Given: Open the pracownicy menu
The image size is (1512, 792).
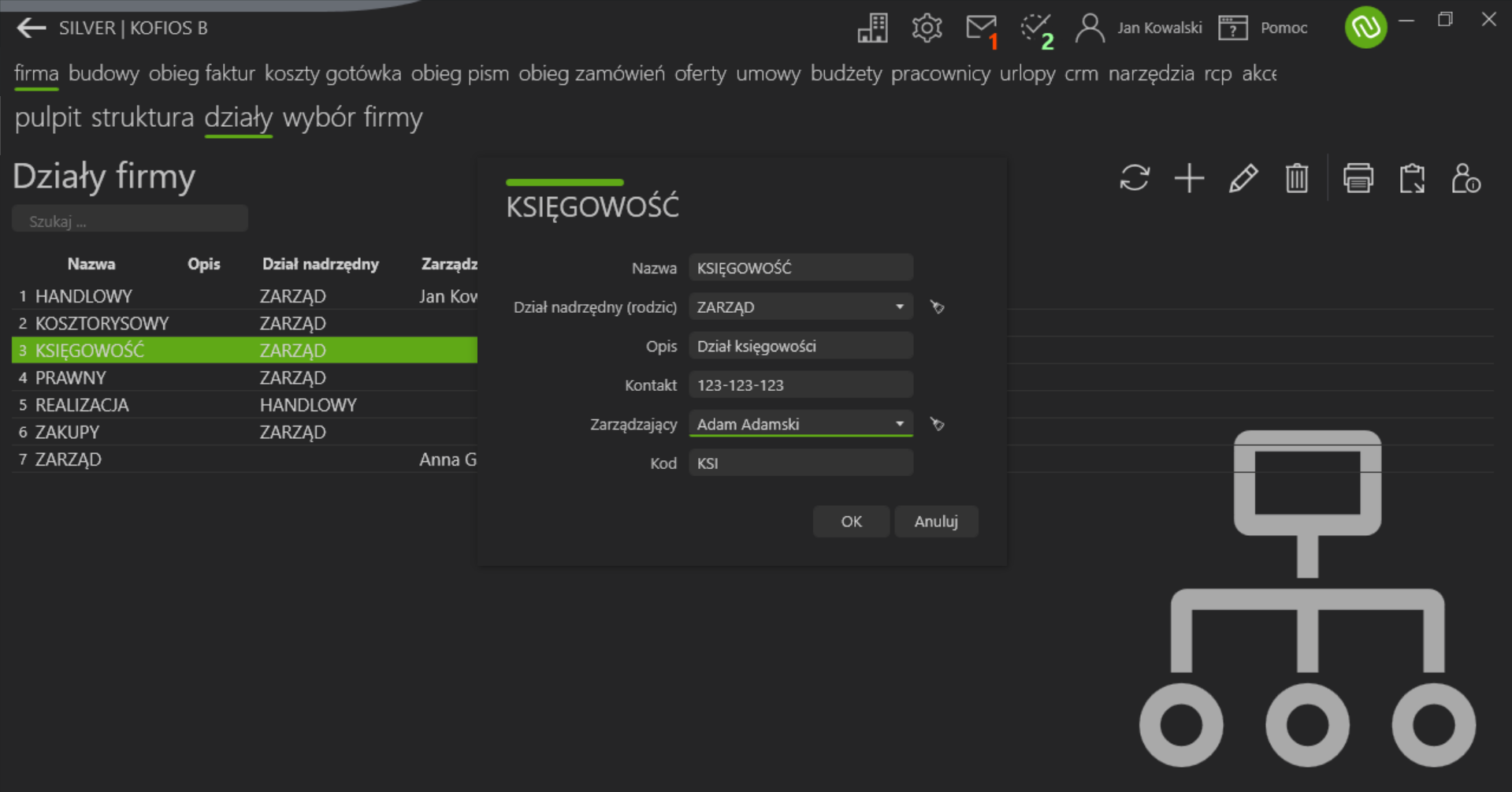Looking at the screenshot, I should (940, 73).
